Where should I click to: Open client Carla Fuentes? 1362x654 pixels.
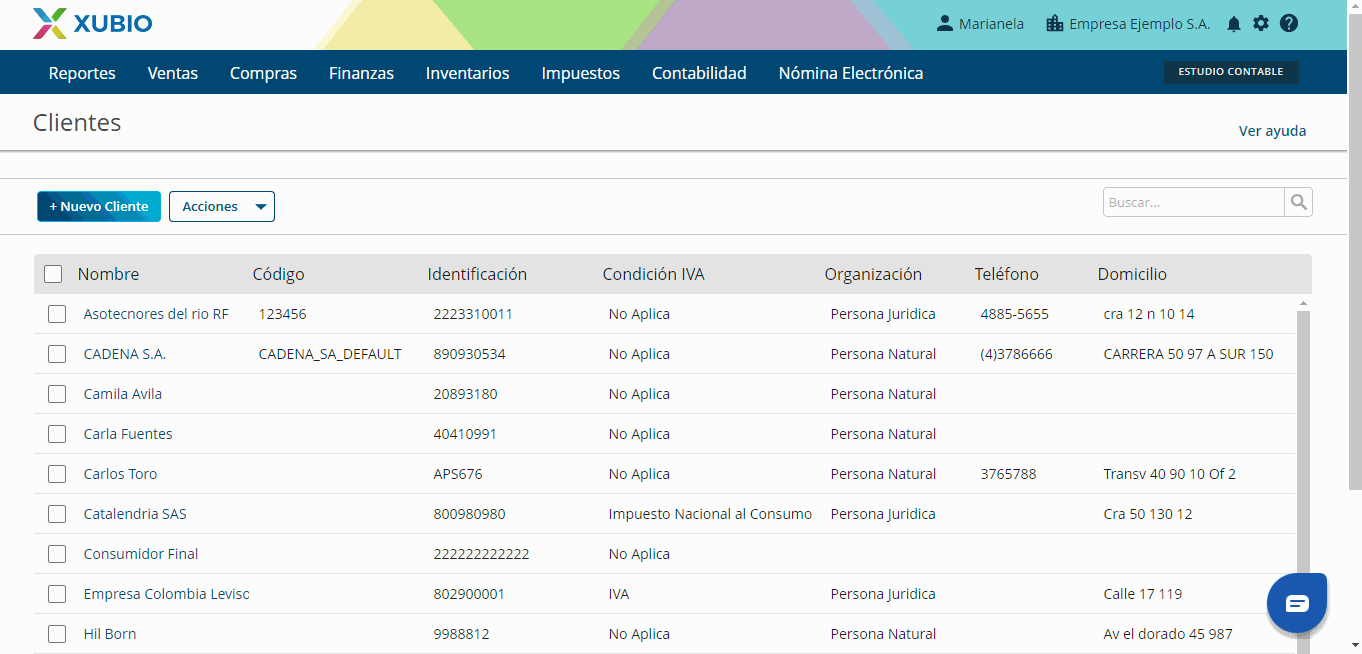tap(128, 434)
